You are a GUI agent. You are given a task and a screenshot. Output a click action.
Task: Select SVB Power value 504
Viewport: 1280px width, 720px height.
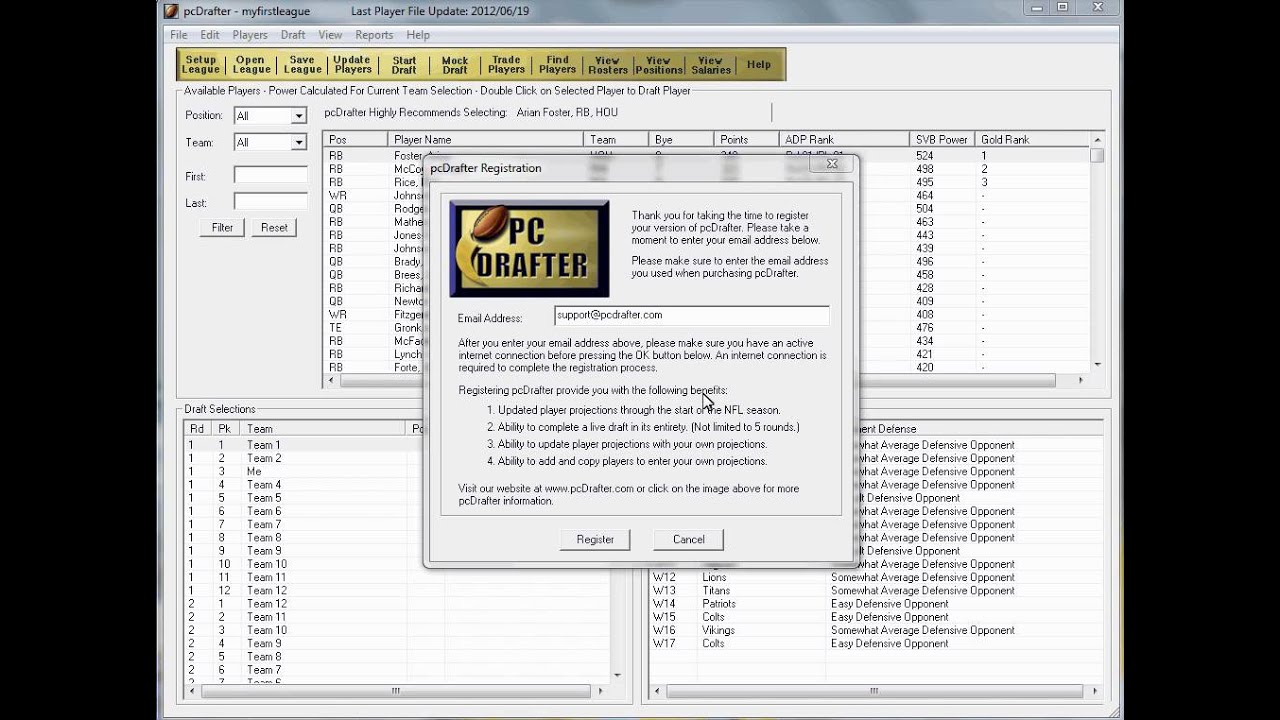pos(924,209)
